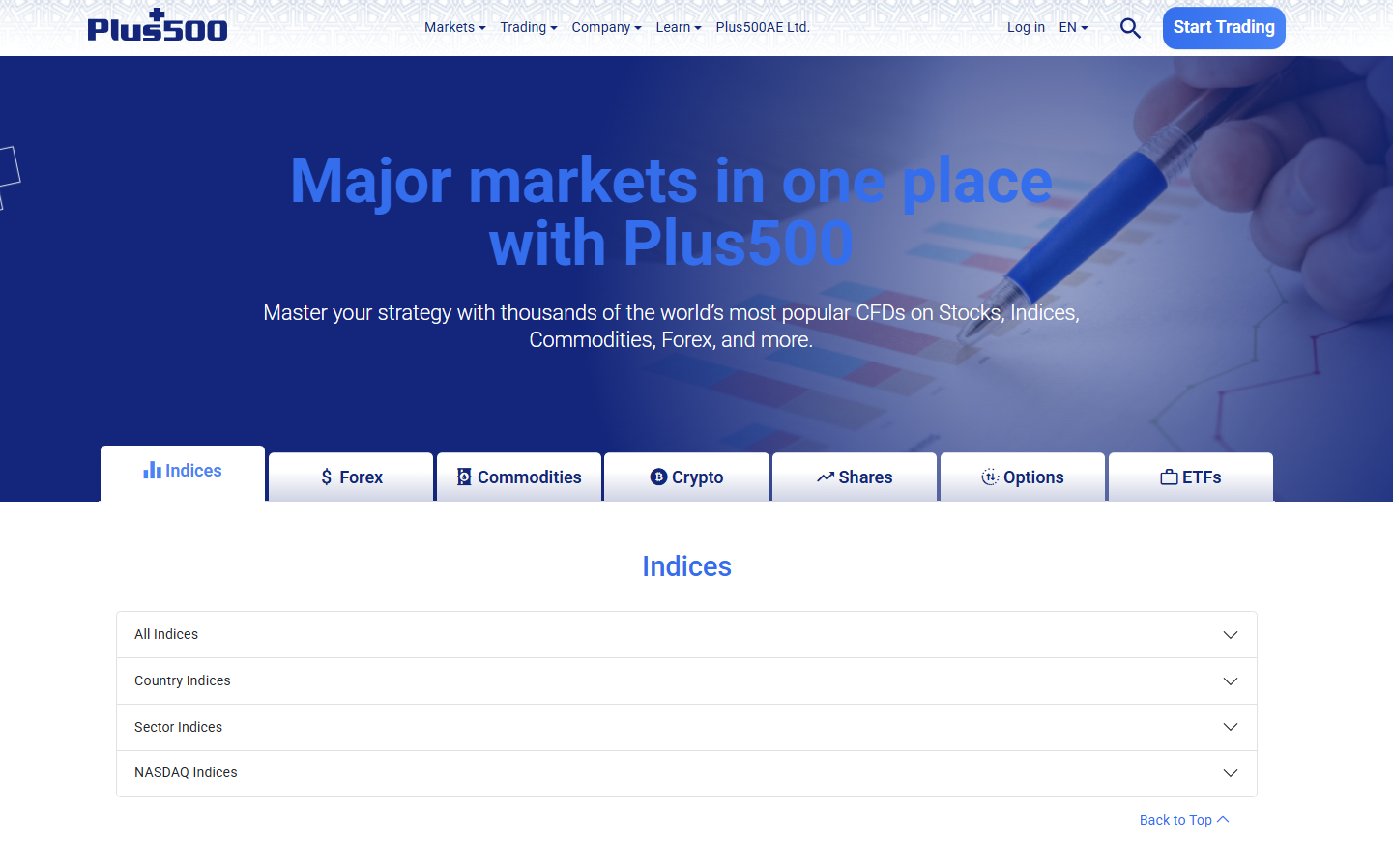Expand the Country Indices section chevron
1393x868 pixels.
point(1231,681)
